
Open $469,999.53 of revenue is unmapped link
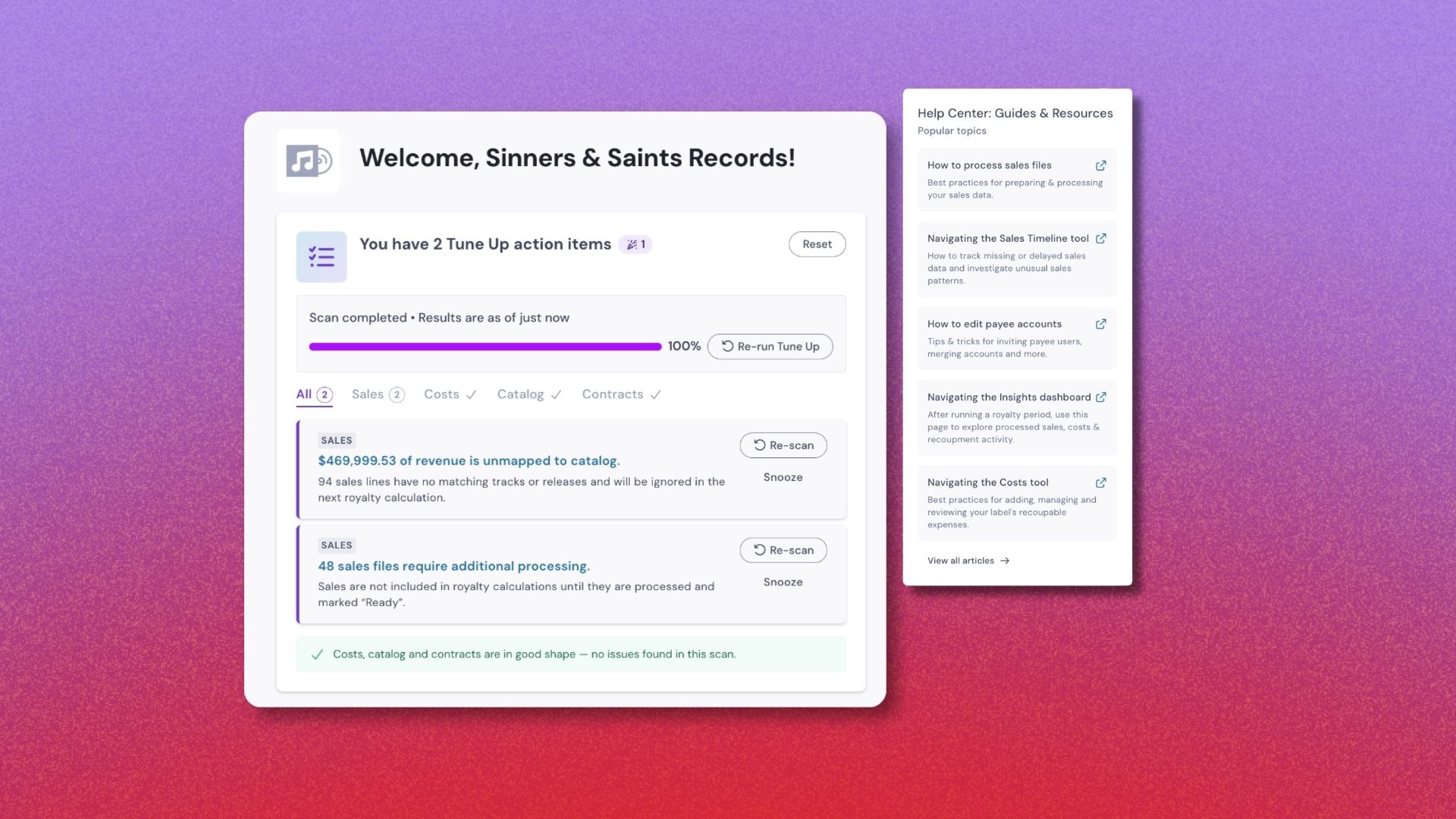(x=469, y=460)
